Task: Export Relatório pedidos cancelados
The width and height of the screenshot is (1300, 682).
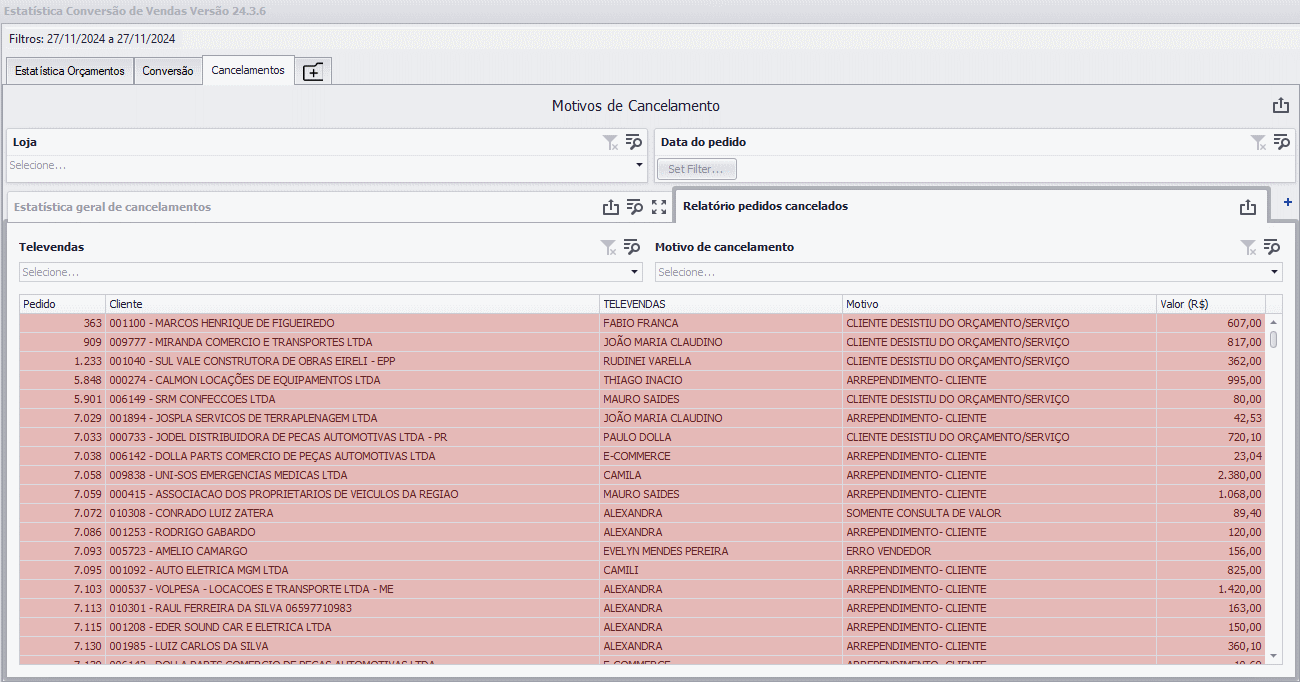Action: (1247, 207)
